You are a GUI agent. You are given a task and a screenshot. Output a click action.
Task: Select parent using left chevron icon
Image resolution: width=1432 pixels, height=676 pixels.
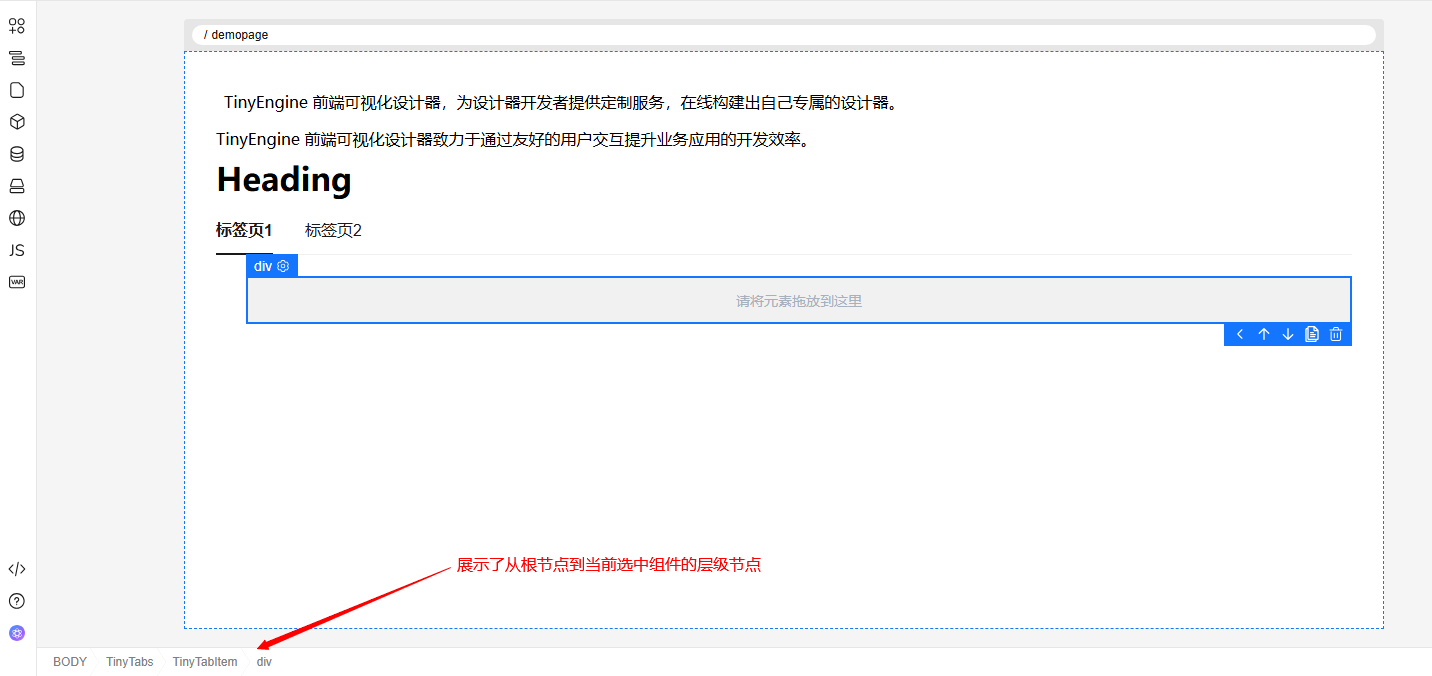coord(1240,334)
